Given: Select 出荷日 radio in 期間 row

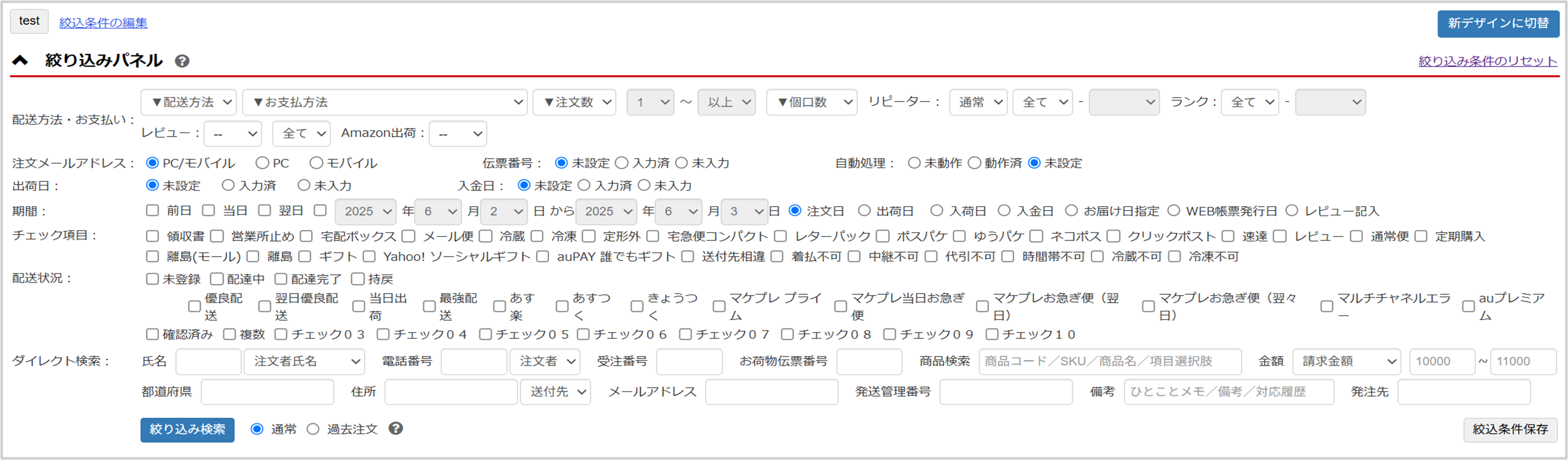Looking at the screenshot, I should [x=864, y=211].
